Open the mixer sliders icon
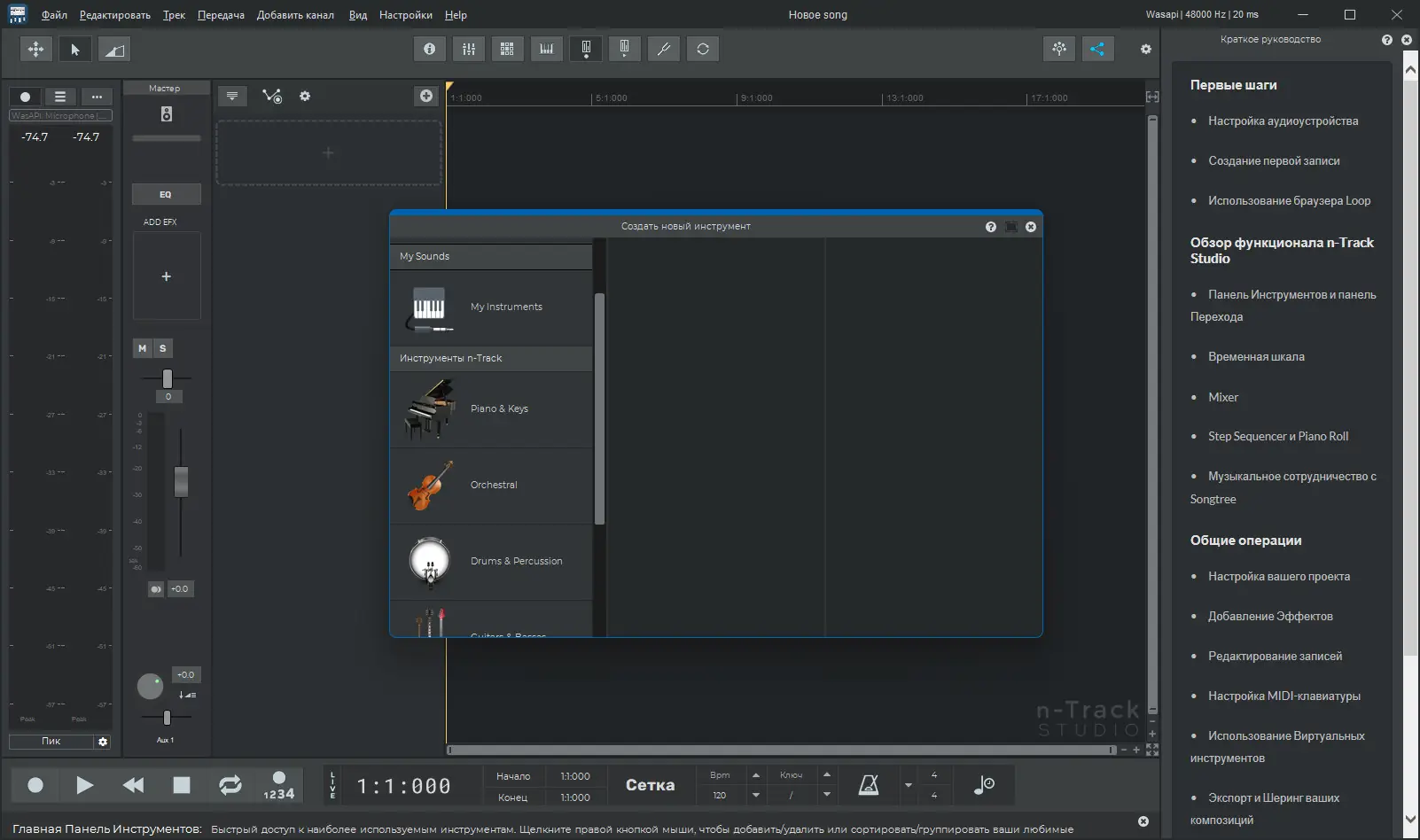Screen dimensions: 1420x840 tap(469, 49)
